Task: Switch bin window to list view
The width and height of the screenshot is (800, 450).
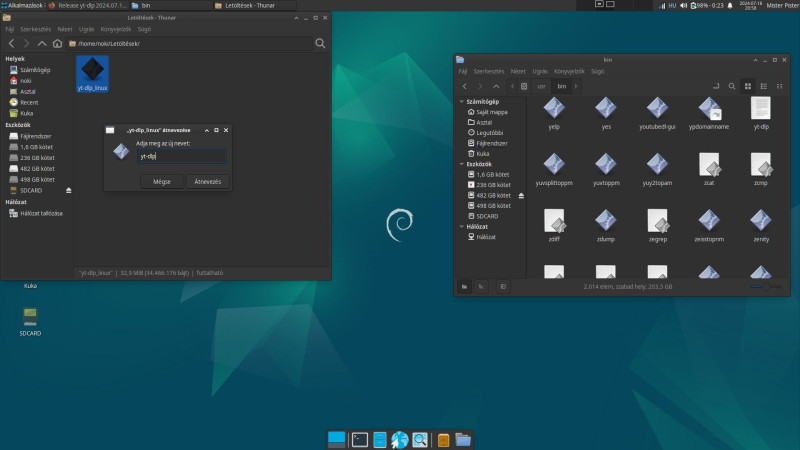Action: (x=765, y=86)
